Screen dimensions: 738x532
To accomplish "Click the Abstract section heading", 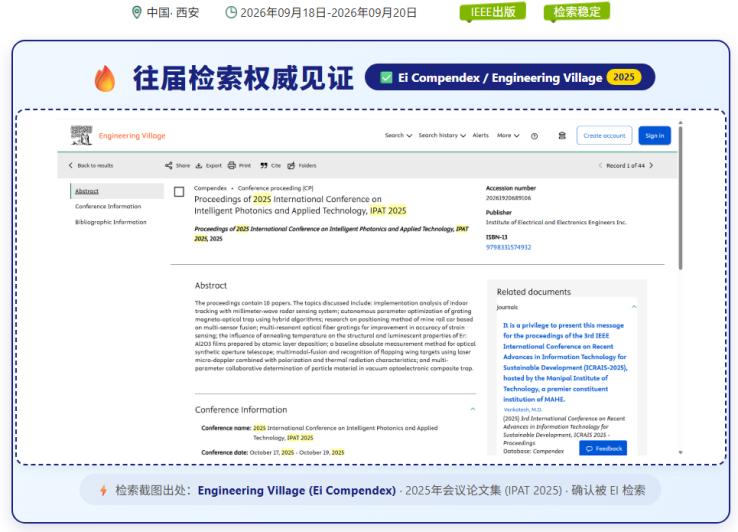I will 211,285.
